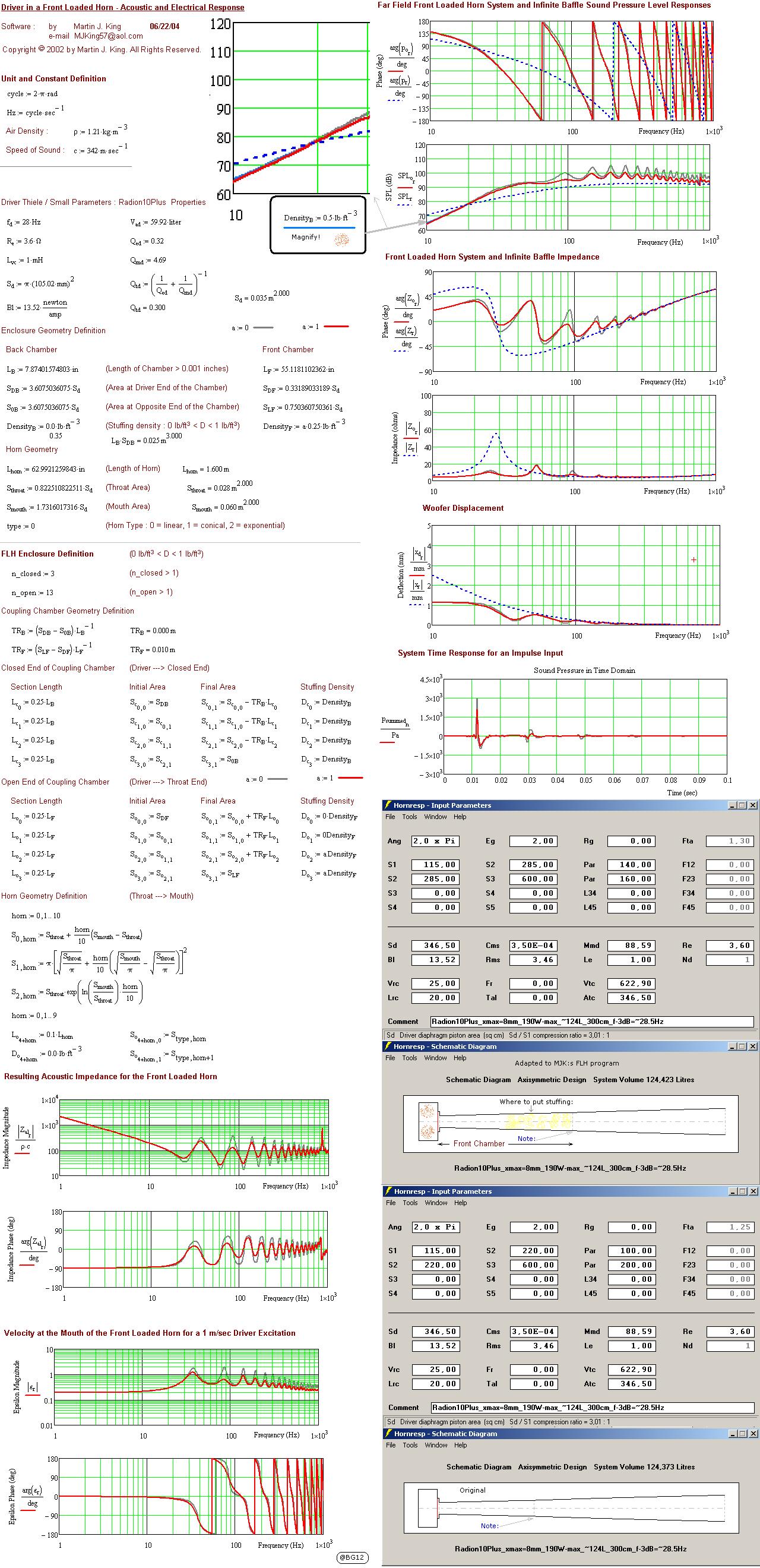Click Lrc field 20,00 in window with Fta 1,25
Image resolution: width=760 pixels, height=1568 pixels.
pos(436,1383)
